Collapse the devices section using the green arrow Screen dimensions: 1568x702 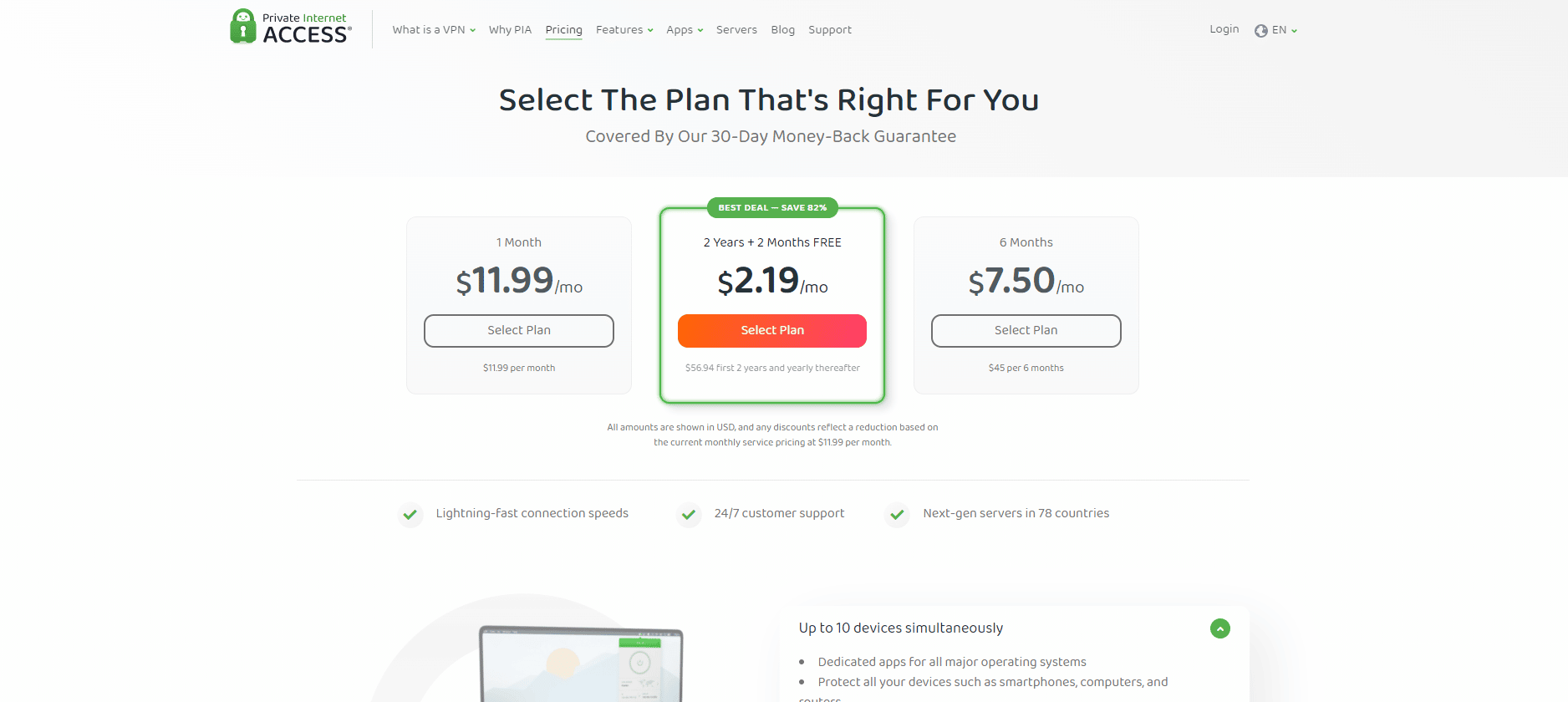tap(1219, 628)
